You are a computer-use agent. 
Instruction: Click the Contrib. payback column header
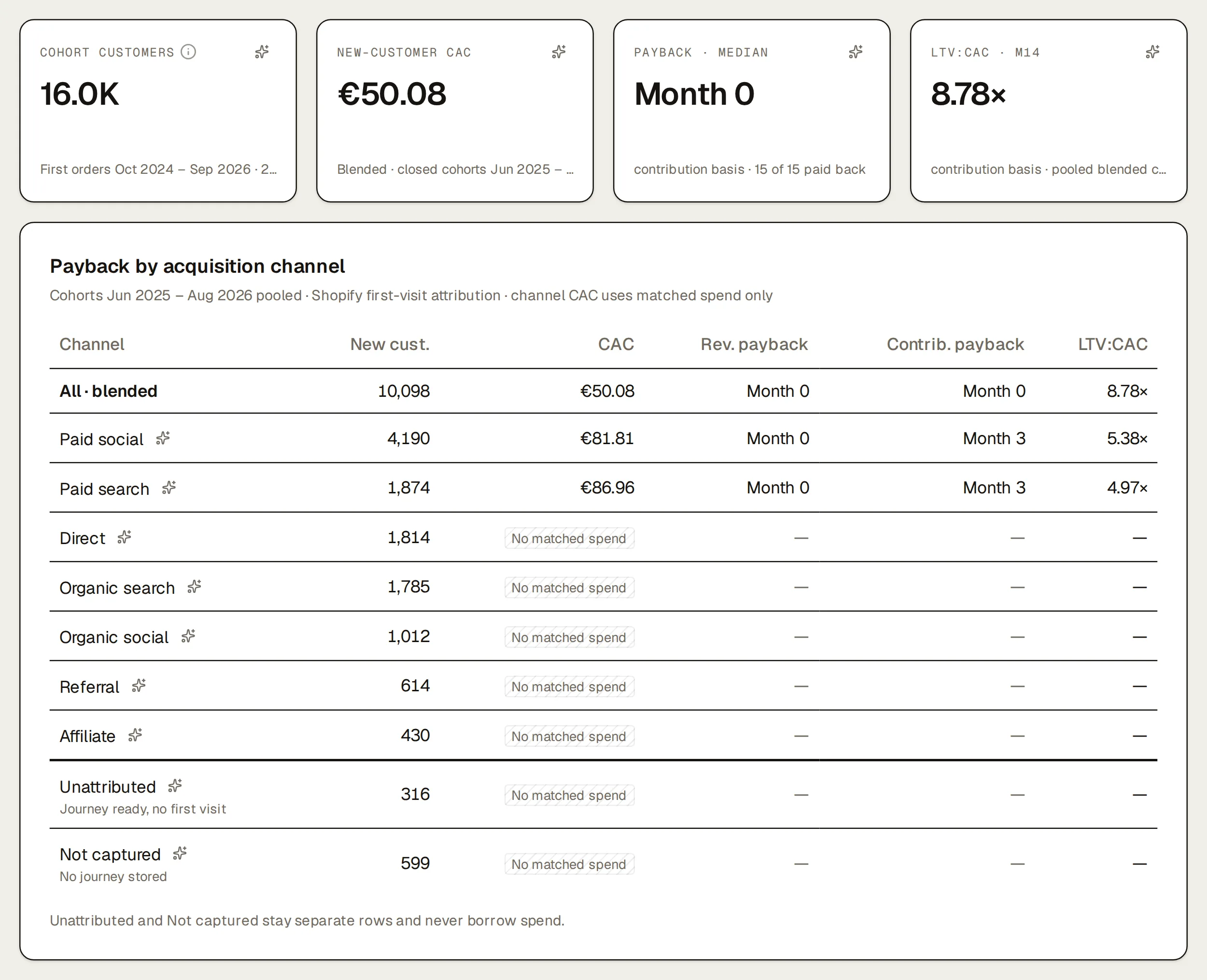[x=955, y=344]
